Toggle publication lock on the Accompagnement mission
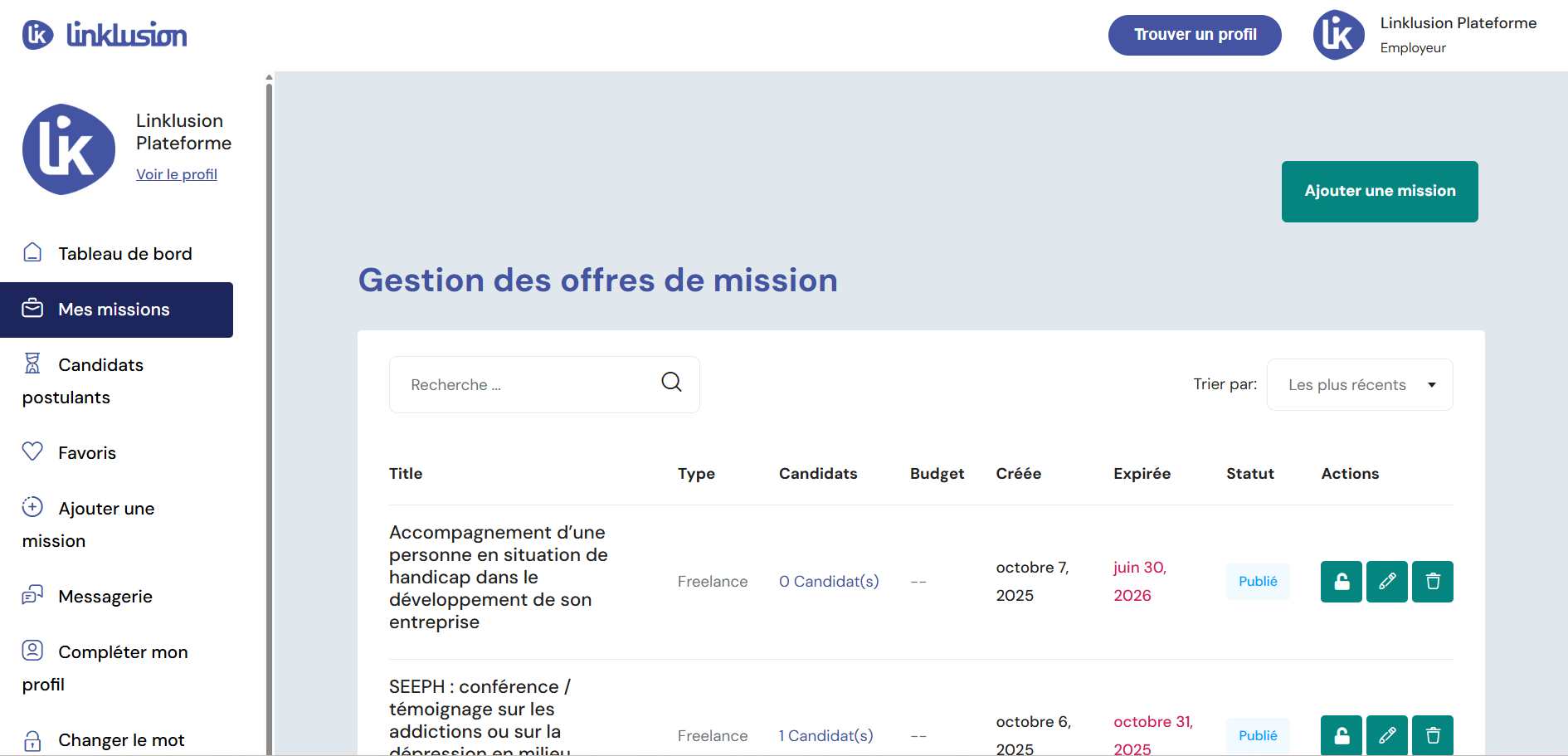This screenshot has width=1568, height=756. [1341, 581]
